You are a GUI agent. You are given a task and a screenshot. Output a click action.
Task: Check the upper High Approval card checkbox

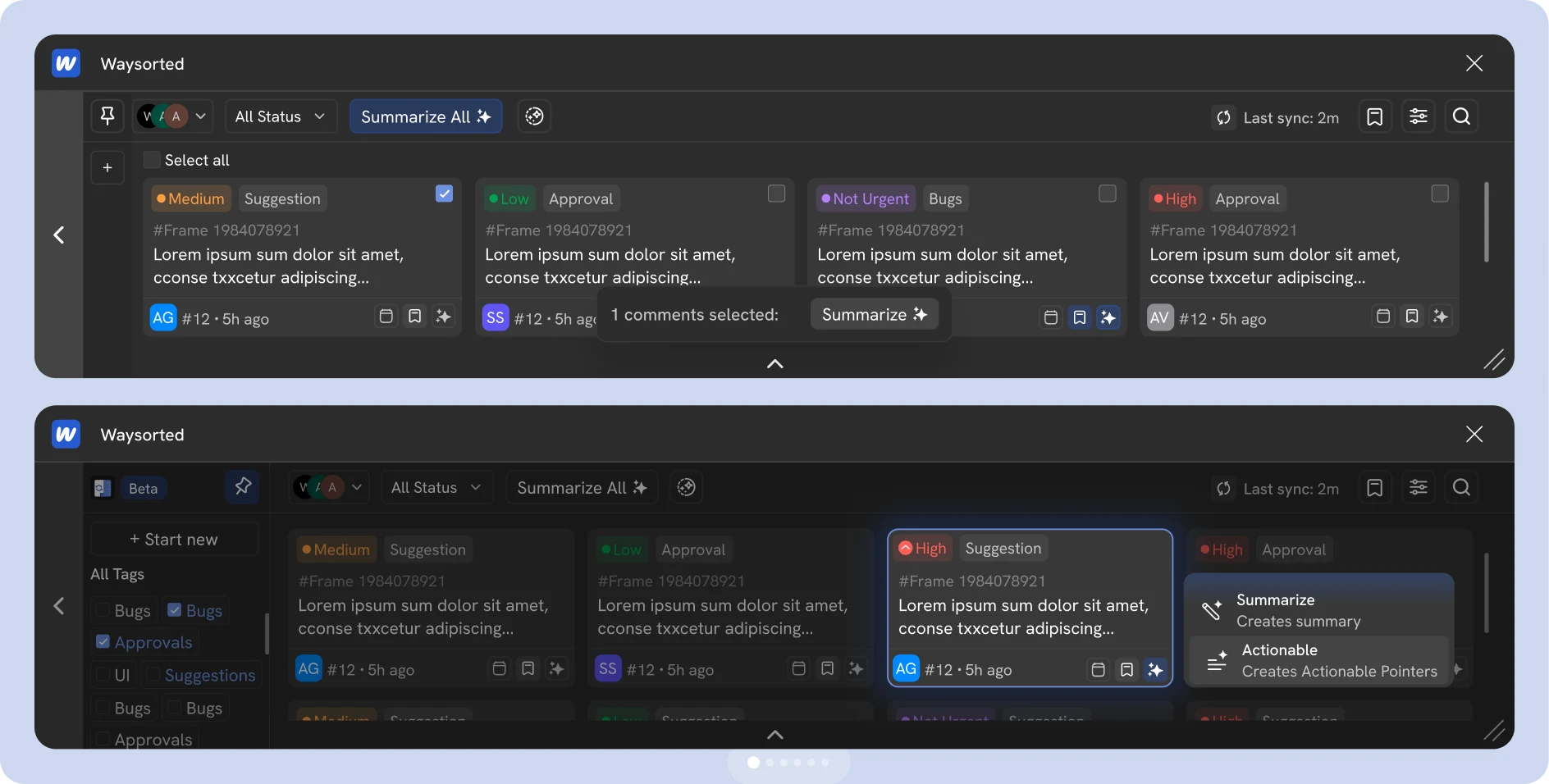pyautogui.click(x=1440, y=194)
